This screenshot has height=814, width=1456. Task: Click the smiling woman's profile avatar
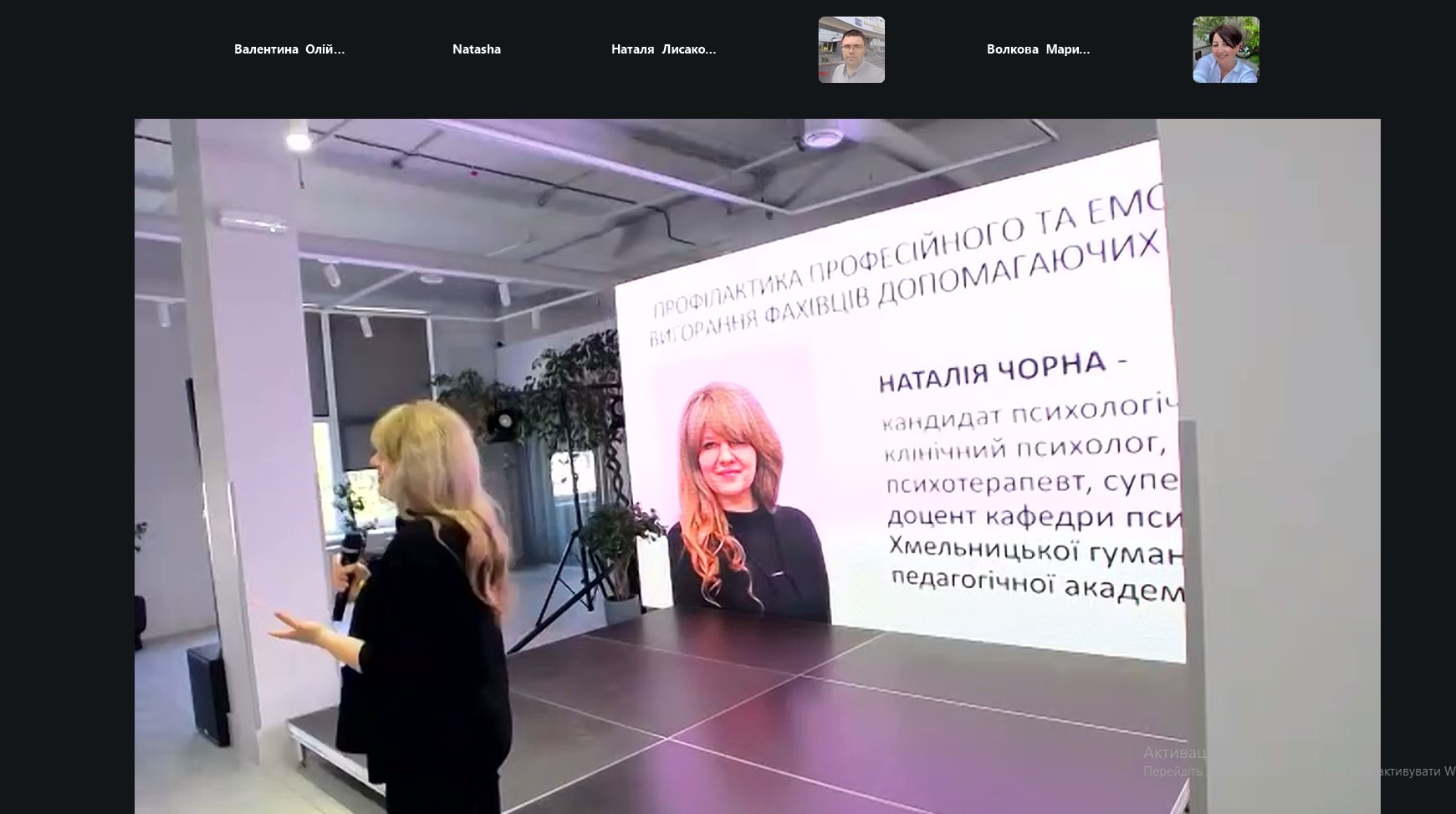(x=1225, y=49)
